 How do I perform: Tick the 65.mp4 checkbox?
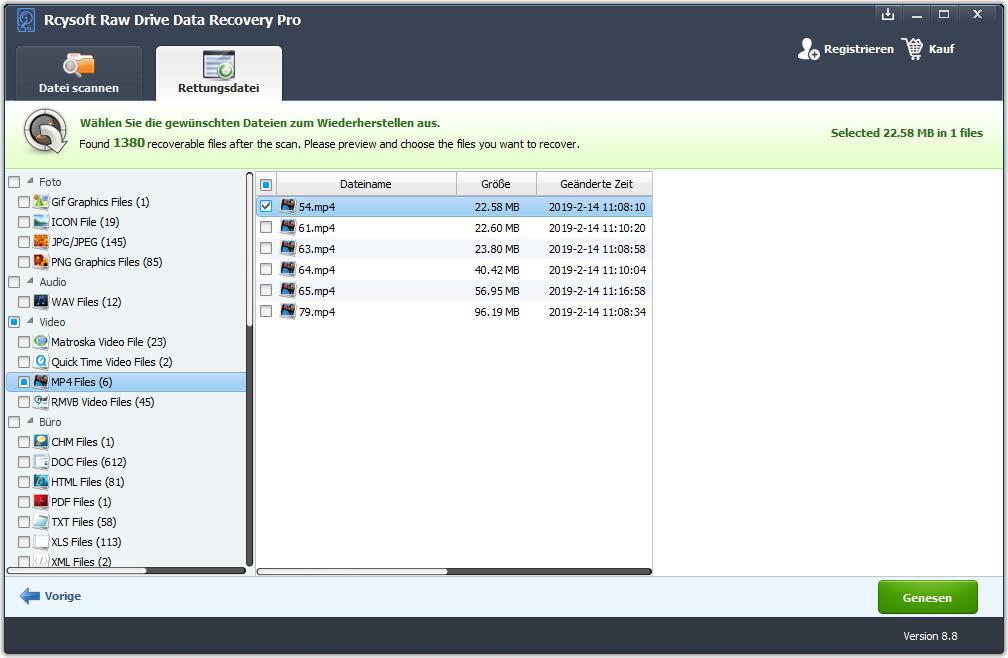click(x=266, y=290)
